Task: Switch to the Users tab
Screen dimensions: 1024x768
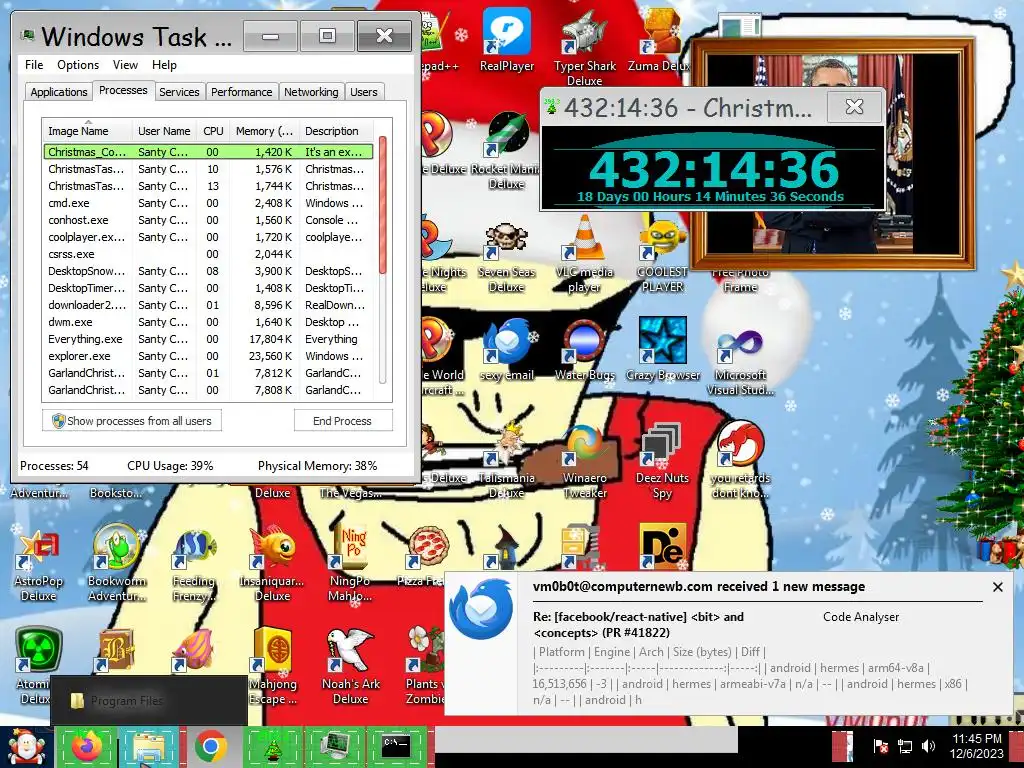Action: pyautogui.click(x=363, y=92)
